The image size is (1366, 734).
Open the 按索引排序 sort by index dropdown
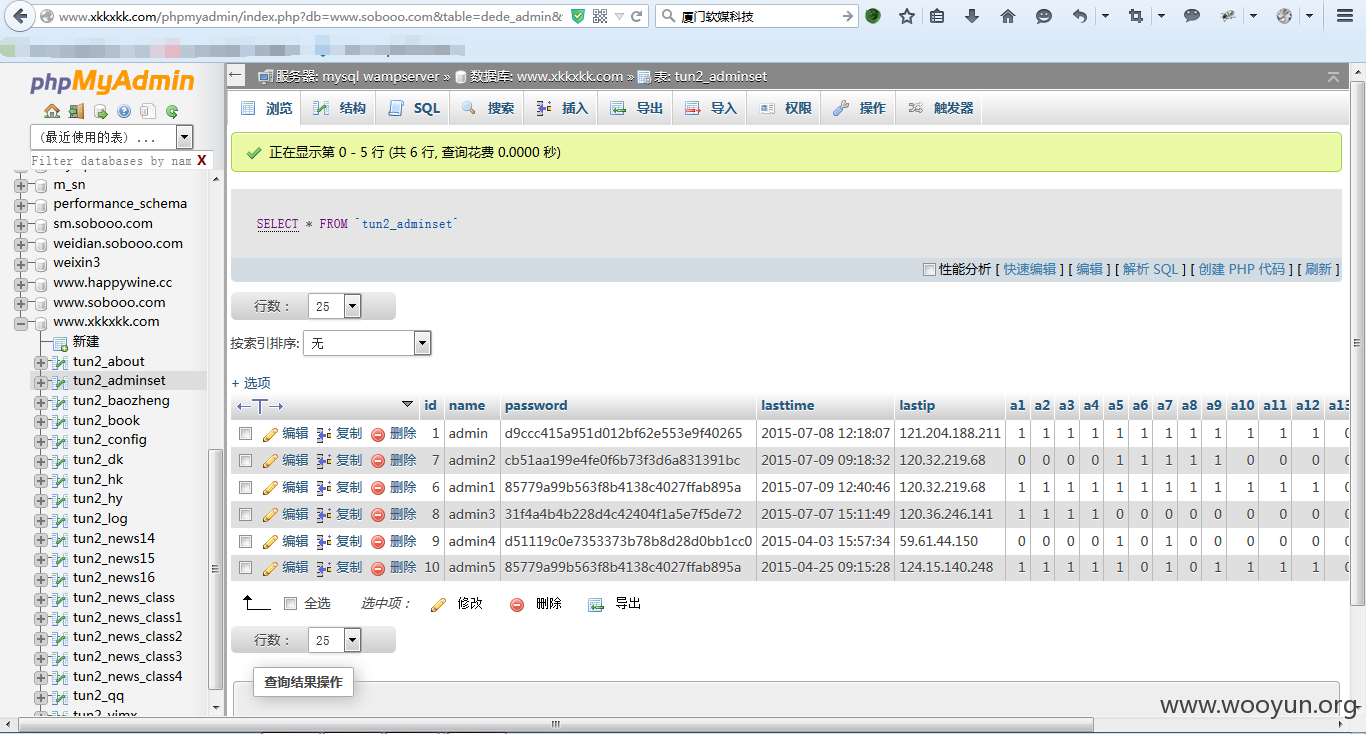pyautogui.click(x=366, y=343)
